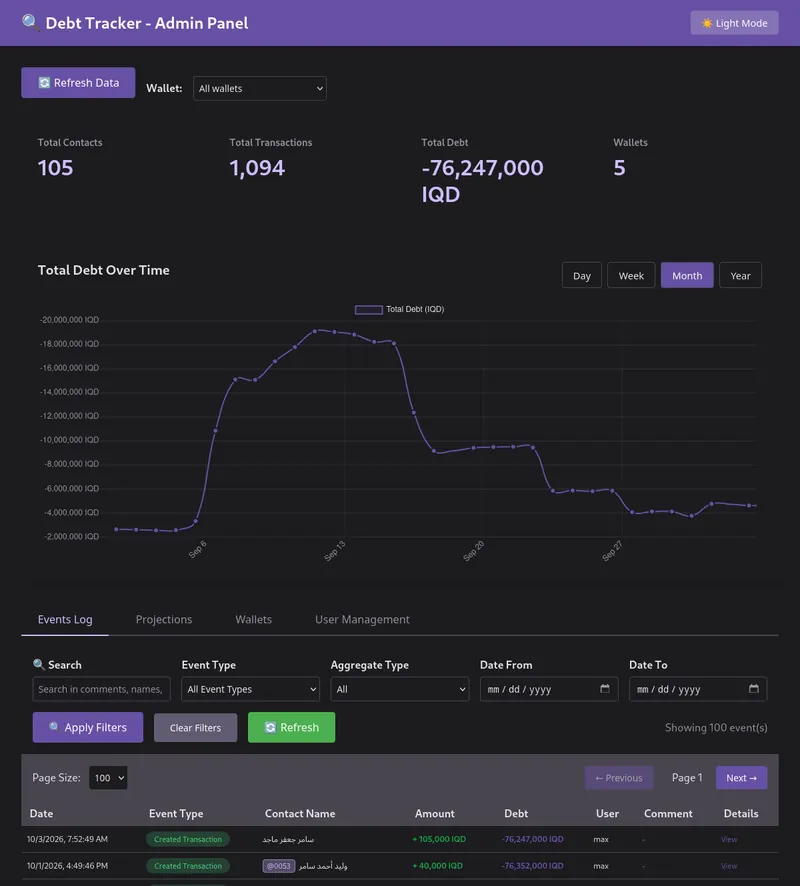Click Created Transaction badge in the 10/3/2026 row
800x886 pixels.
click(188, 839)
